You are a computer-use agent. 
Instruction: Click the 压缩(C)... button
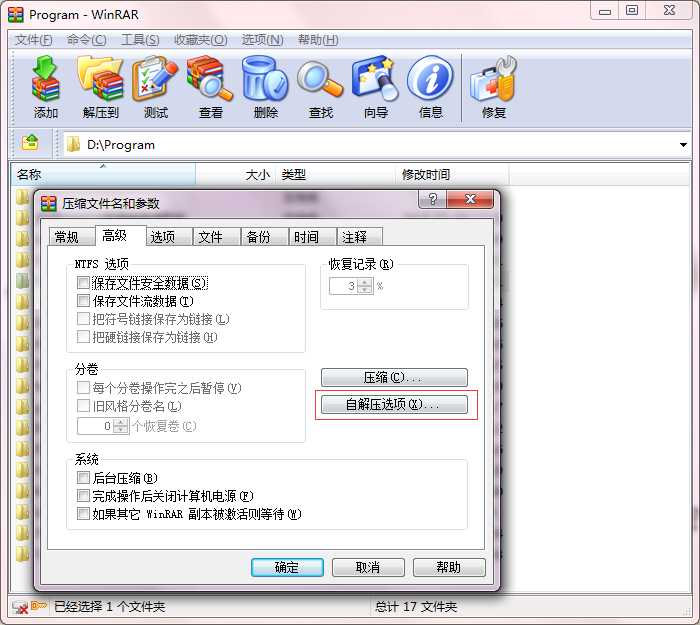pyautogui.click(x=394, y=377)
